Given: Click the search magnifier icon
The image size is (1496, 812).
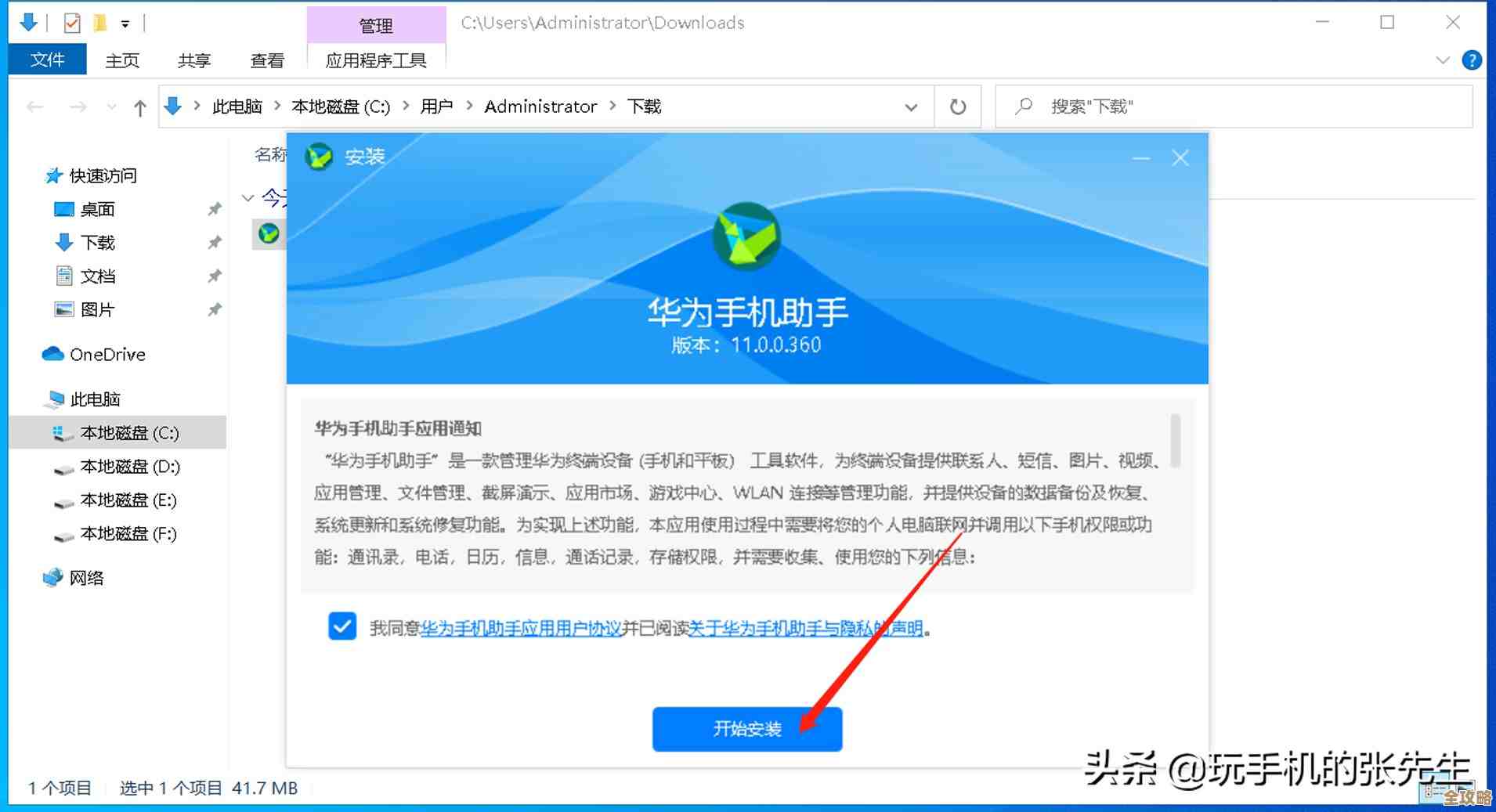Looking at the screenshot, I should [x=1023, y=106].
